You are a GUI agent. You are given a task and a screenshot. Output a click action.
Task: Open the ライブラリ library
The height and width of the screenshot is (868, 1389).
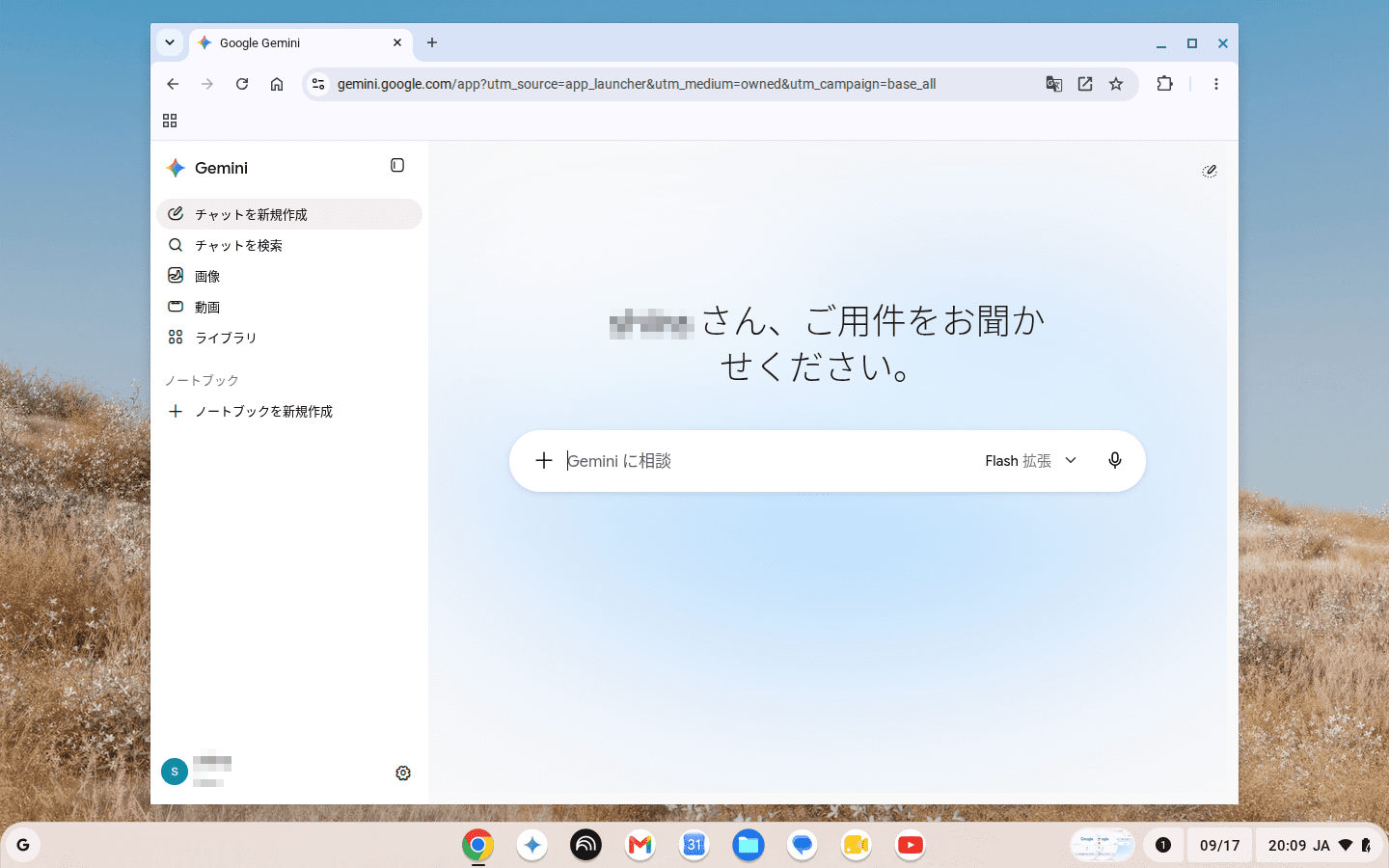(289, 338)
